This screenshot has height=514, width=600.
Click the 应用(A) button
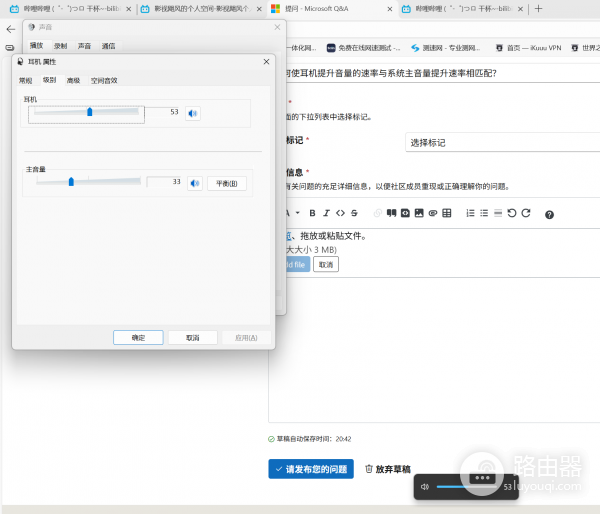246,338
